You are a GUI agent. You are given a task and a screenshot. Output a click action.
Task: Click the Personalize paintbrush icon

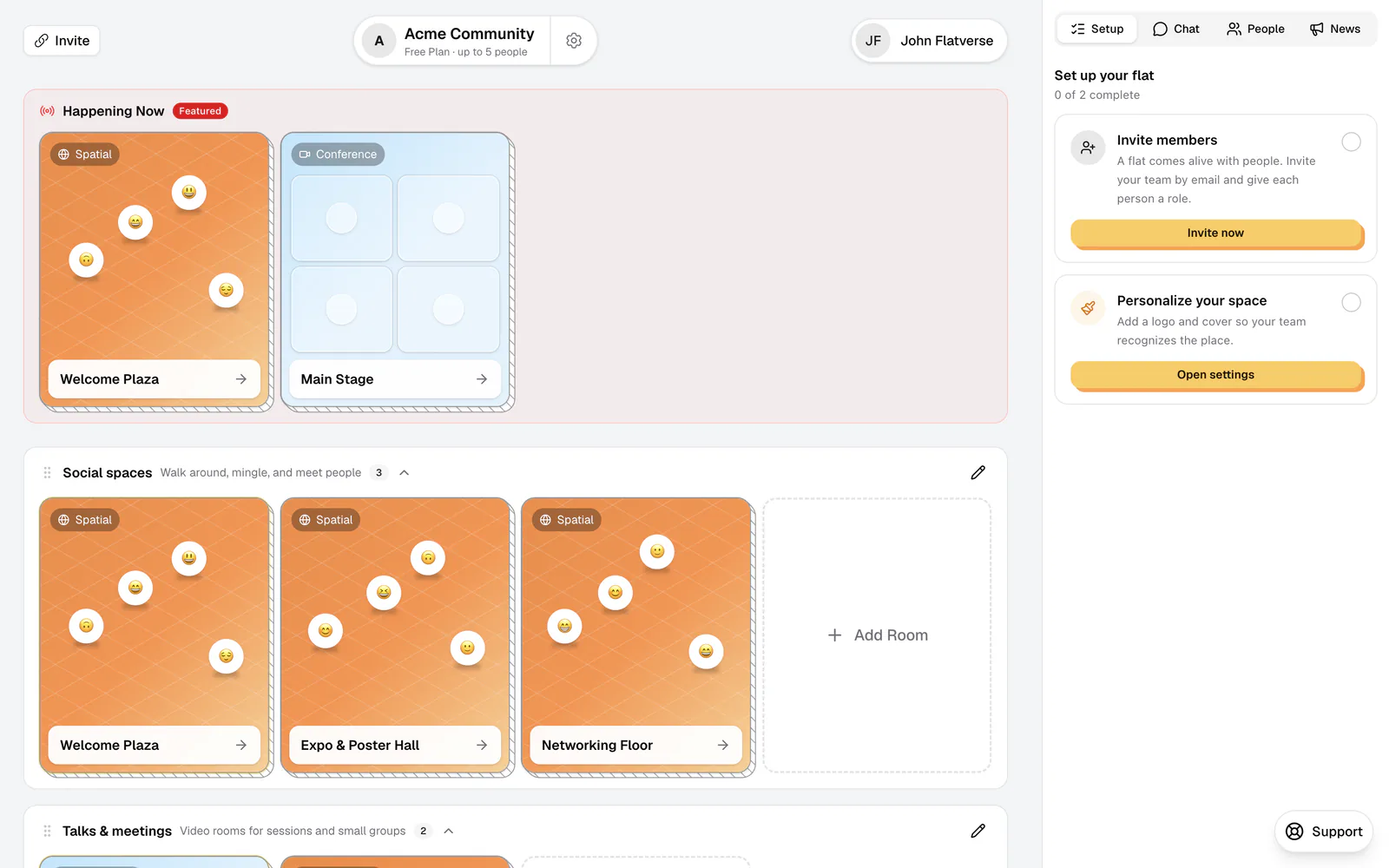tap(1088, 308)
